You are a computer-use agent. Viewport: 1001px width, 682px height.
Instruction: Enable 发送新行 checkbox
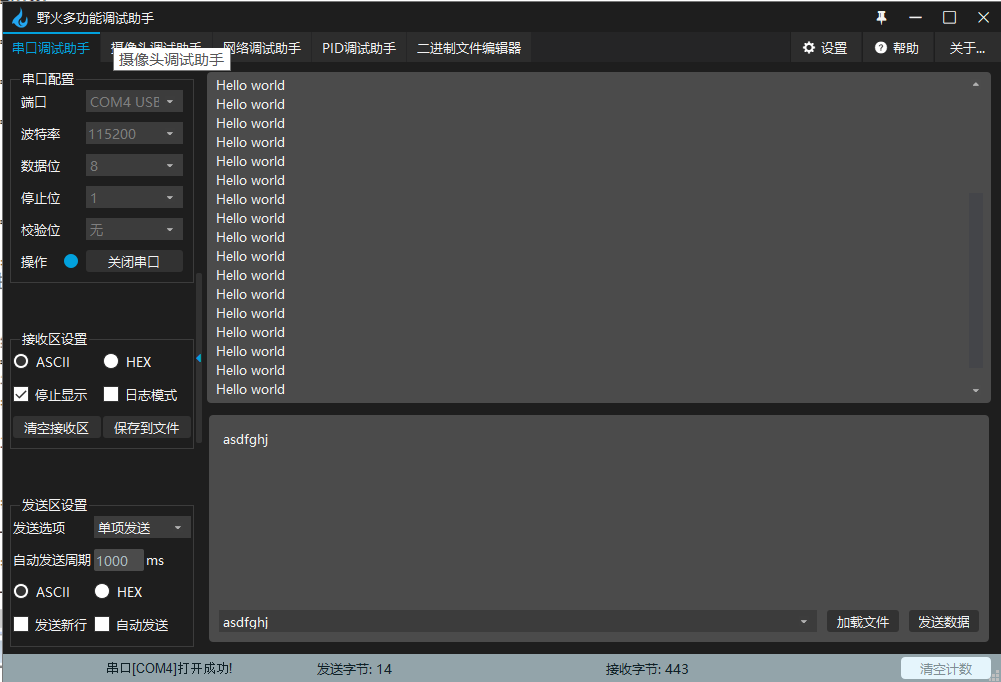[x=21, y=624]
